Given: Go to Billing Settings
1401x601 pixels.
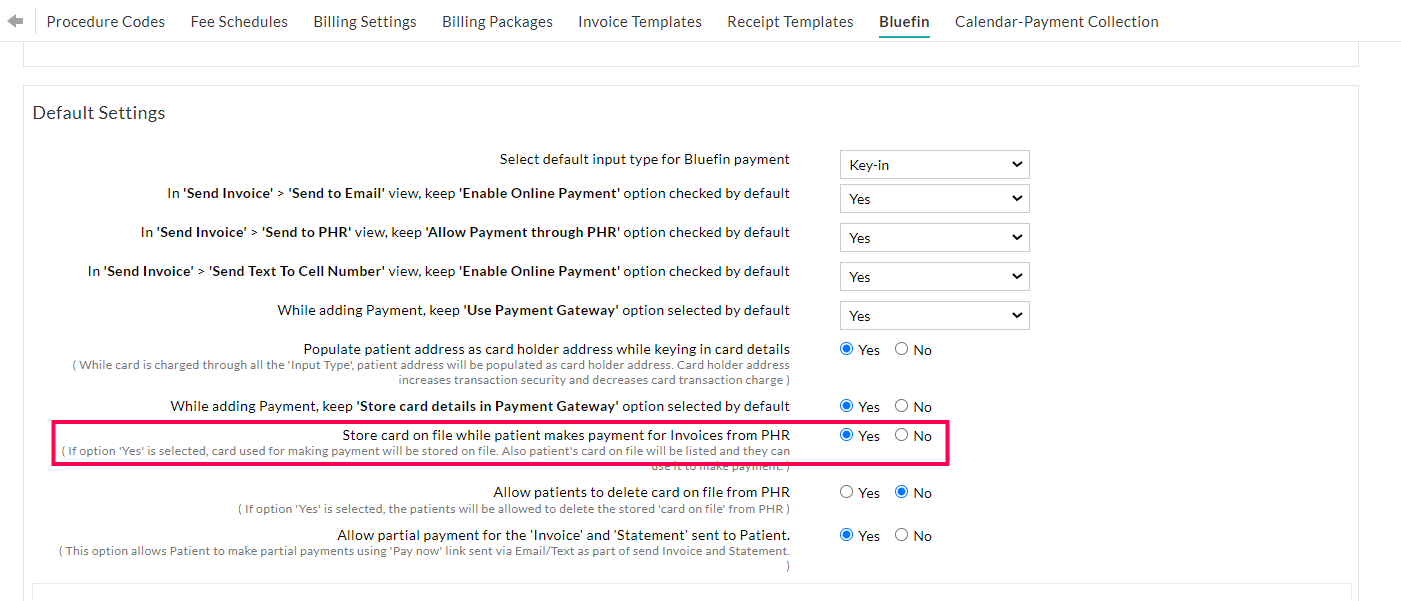Looking at the screenshot, I should coord(364,21).
